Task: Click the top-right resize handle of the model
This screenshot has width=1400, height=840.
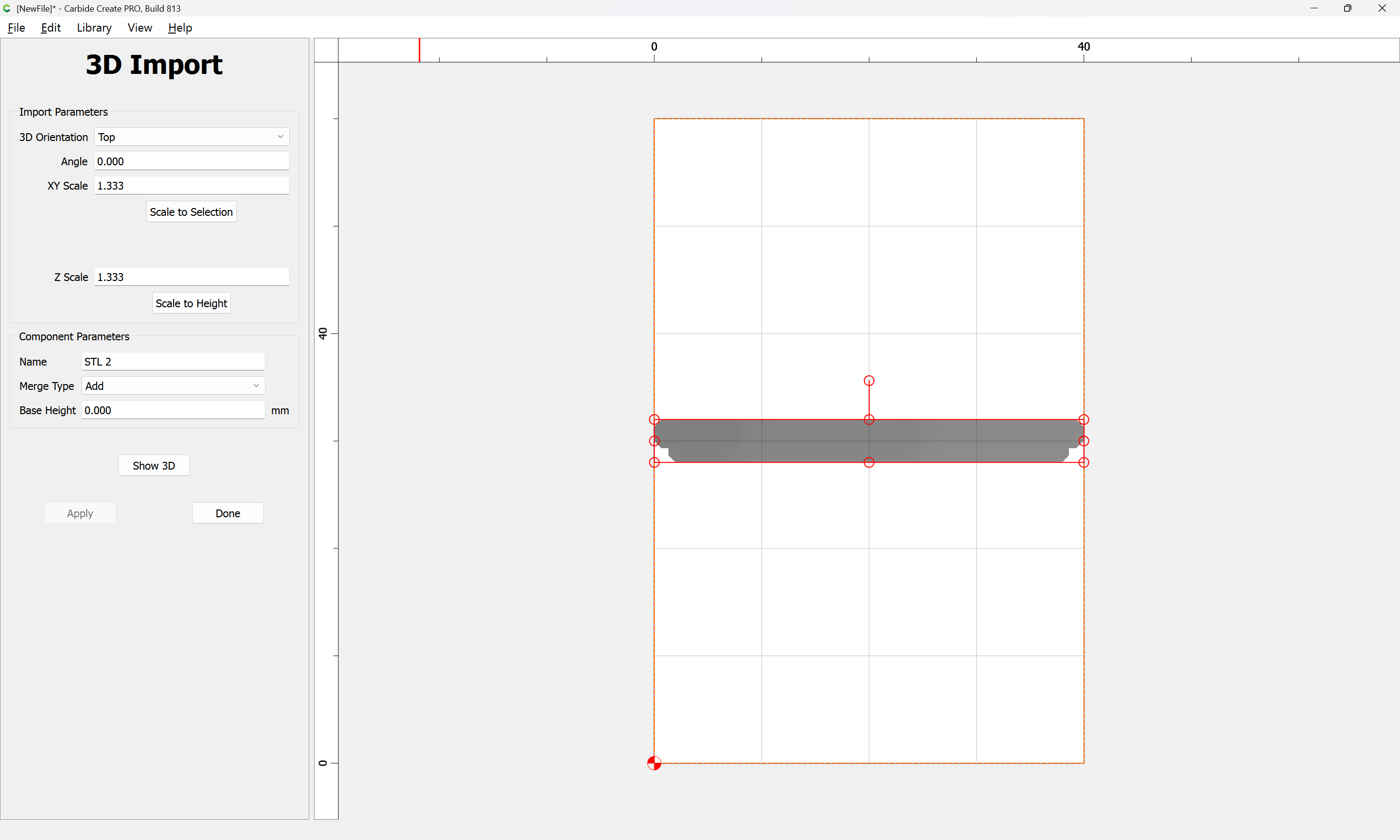Action: point(1084,420)
